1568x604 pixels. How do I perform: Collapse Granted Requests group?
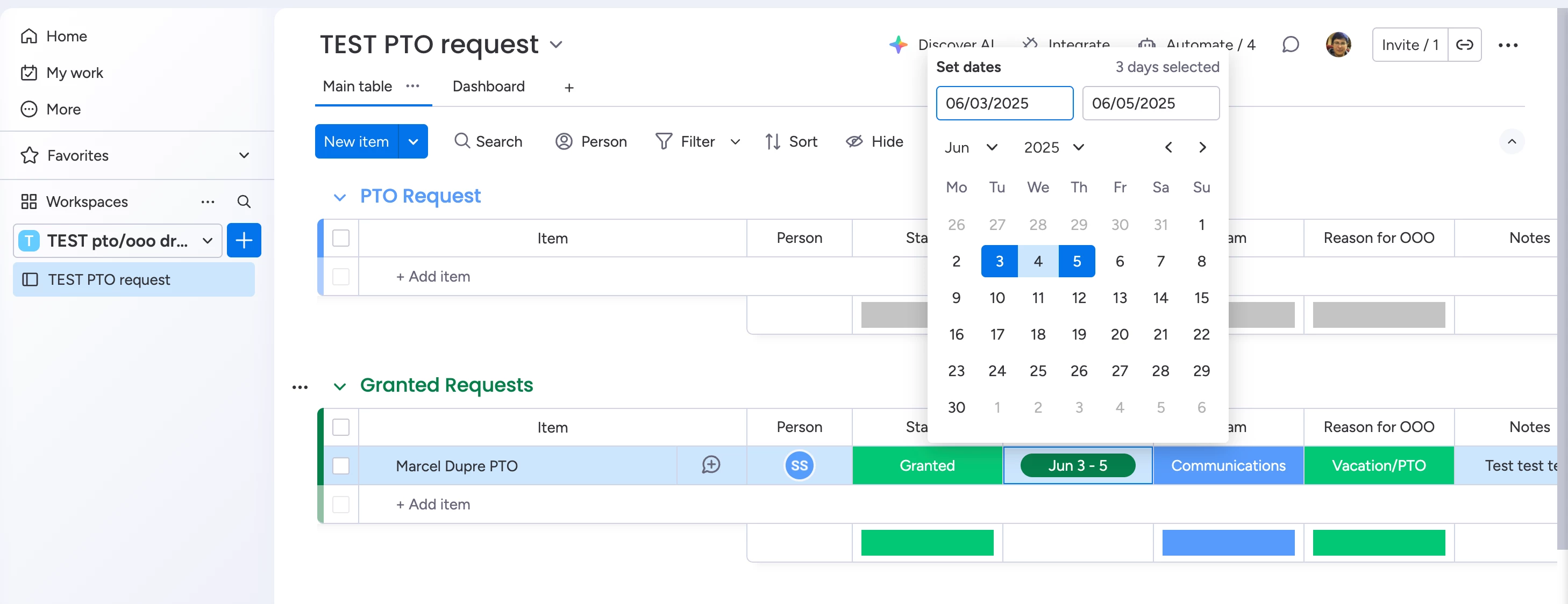point(340,386)
